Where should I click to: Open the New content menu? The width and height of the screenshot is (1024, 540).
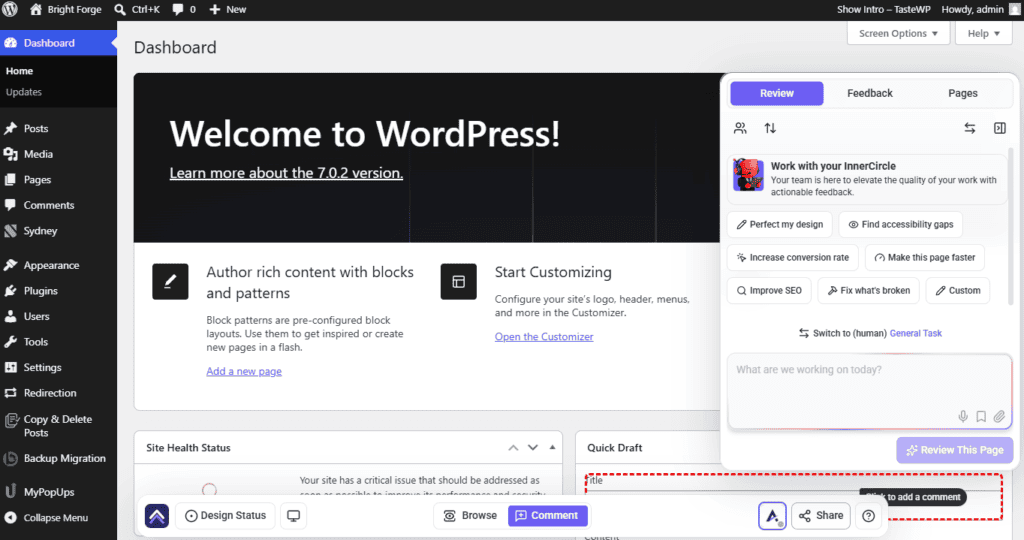227,9
